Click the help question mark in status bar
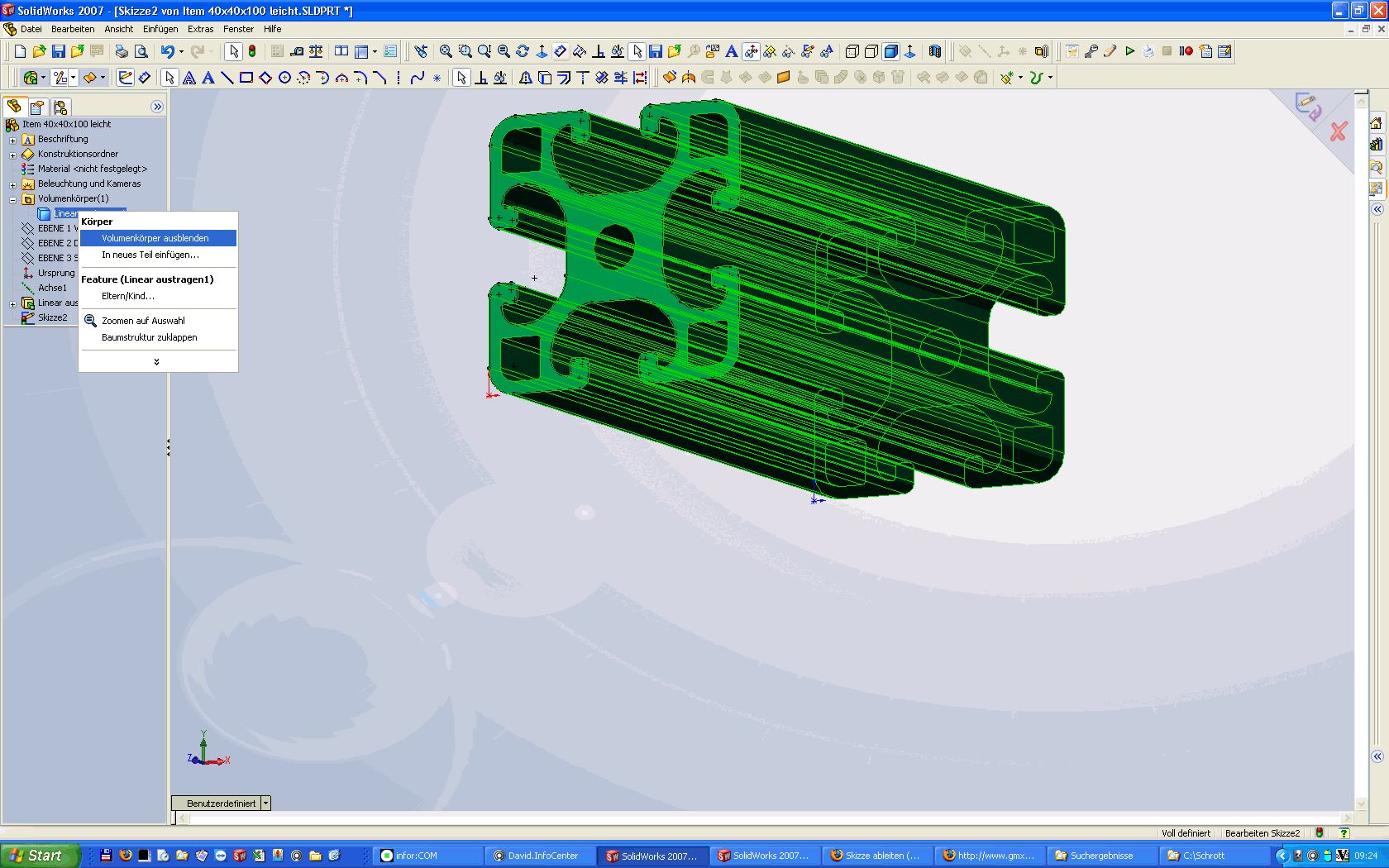 click(x=1344, y=833)
